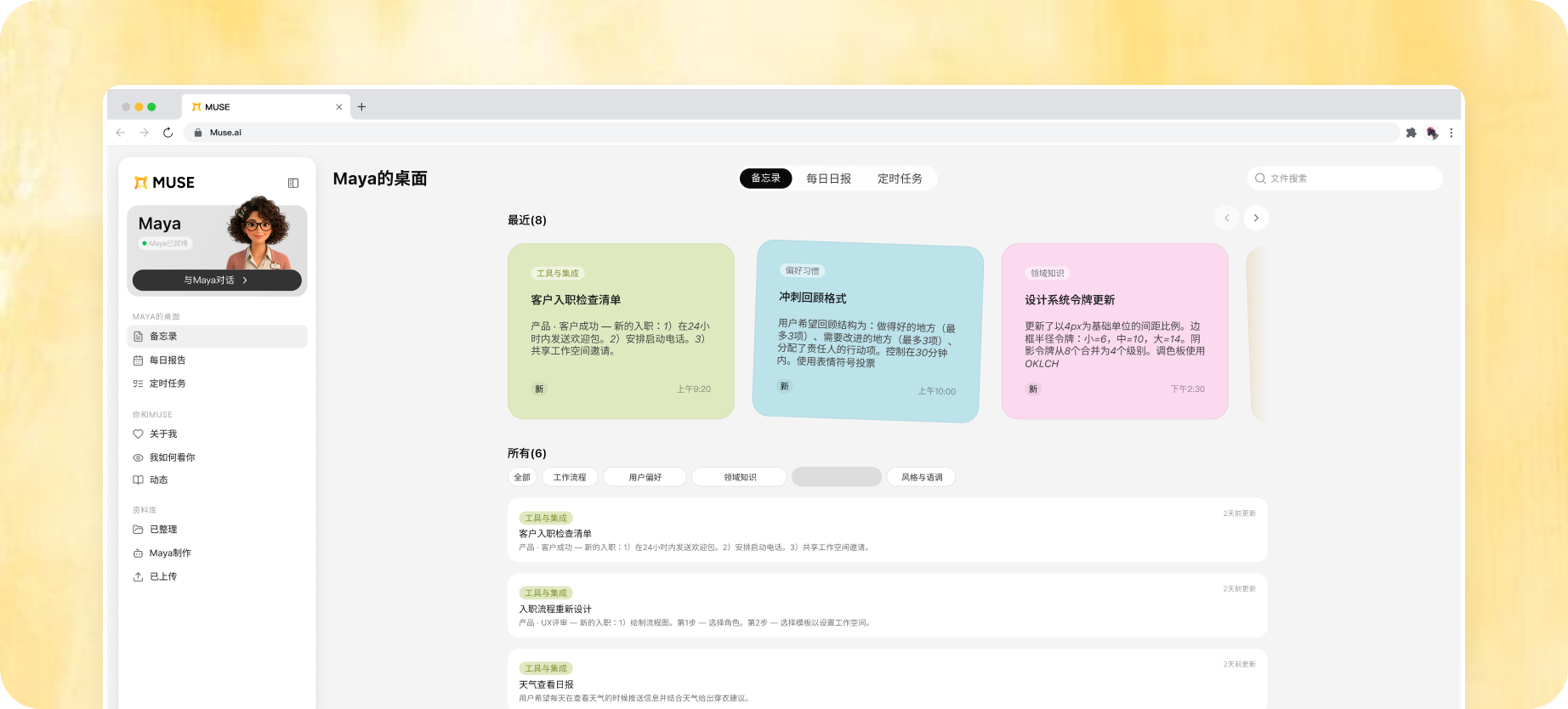Click 偏好习惯 tag on blue card
1568x709 pixels.
803,271
